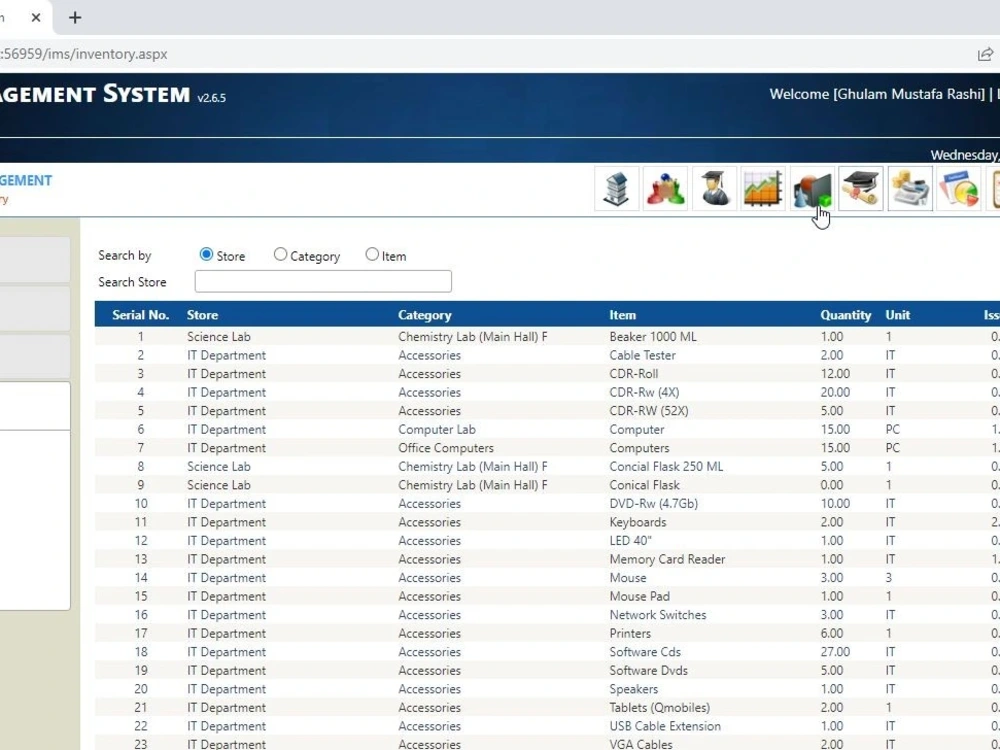Click the Keyboards item cell
This screenshot has width=1000, height=750.
[x=637, y=522]
